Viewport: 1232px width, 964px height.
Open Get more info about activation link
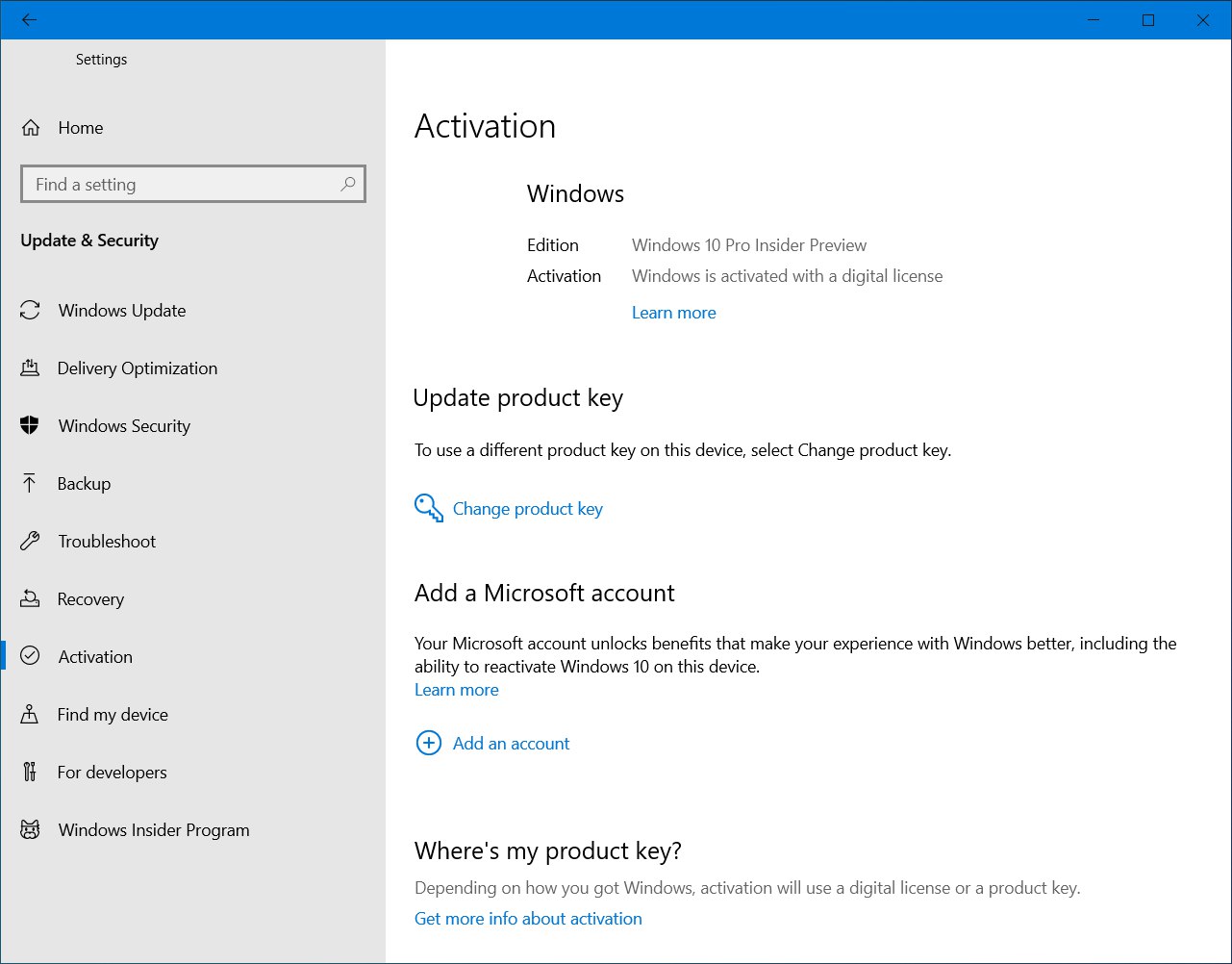click(x=528, y=919)
